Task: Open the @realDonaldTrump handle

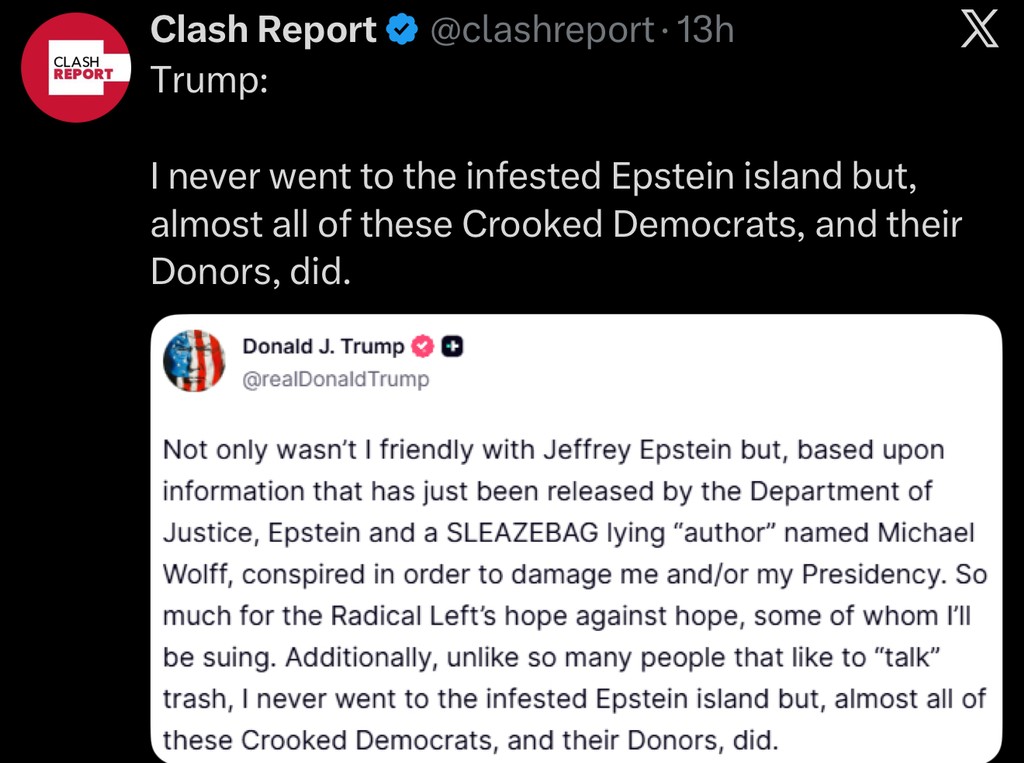Action: pos(336,380)
